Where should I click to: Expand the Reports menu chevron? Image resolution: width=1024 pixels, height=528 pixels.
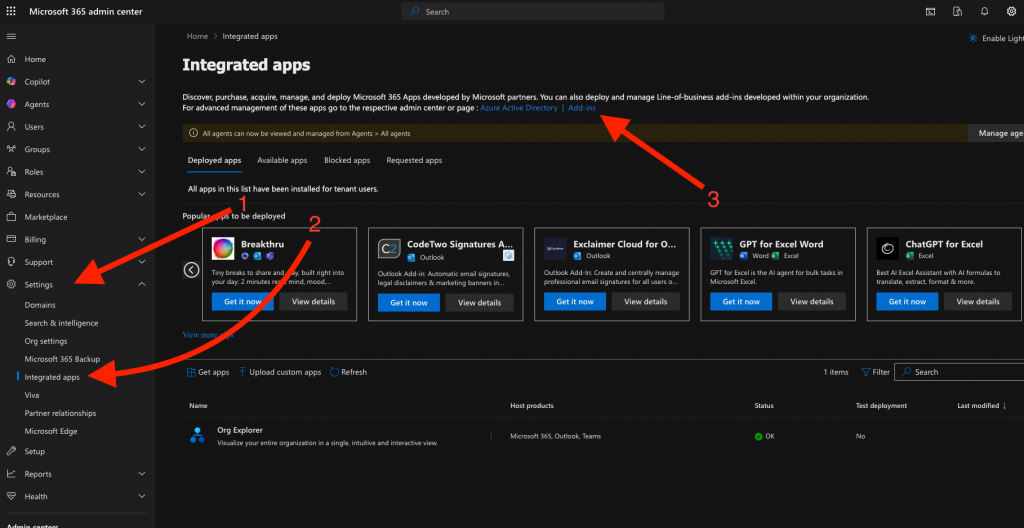click(x=142, y=474)
